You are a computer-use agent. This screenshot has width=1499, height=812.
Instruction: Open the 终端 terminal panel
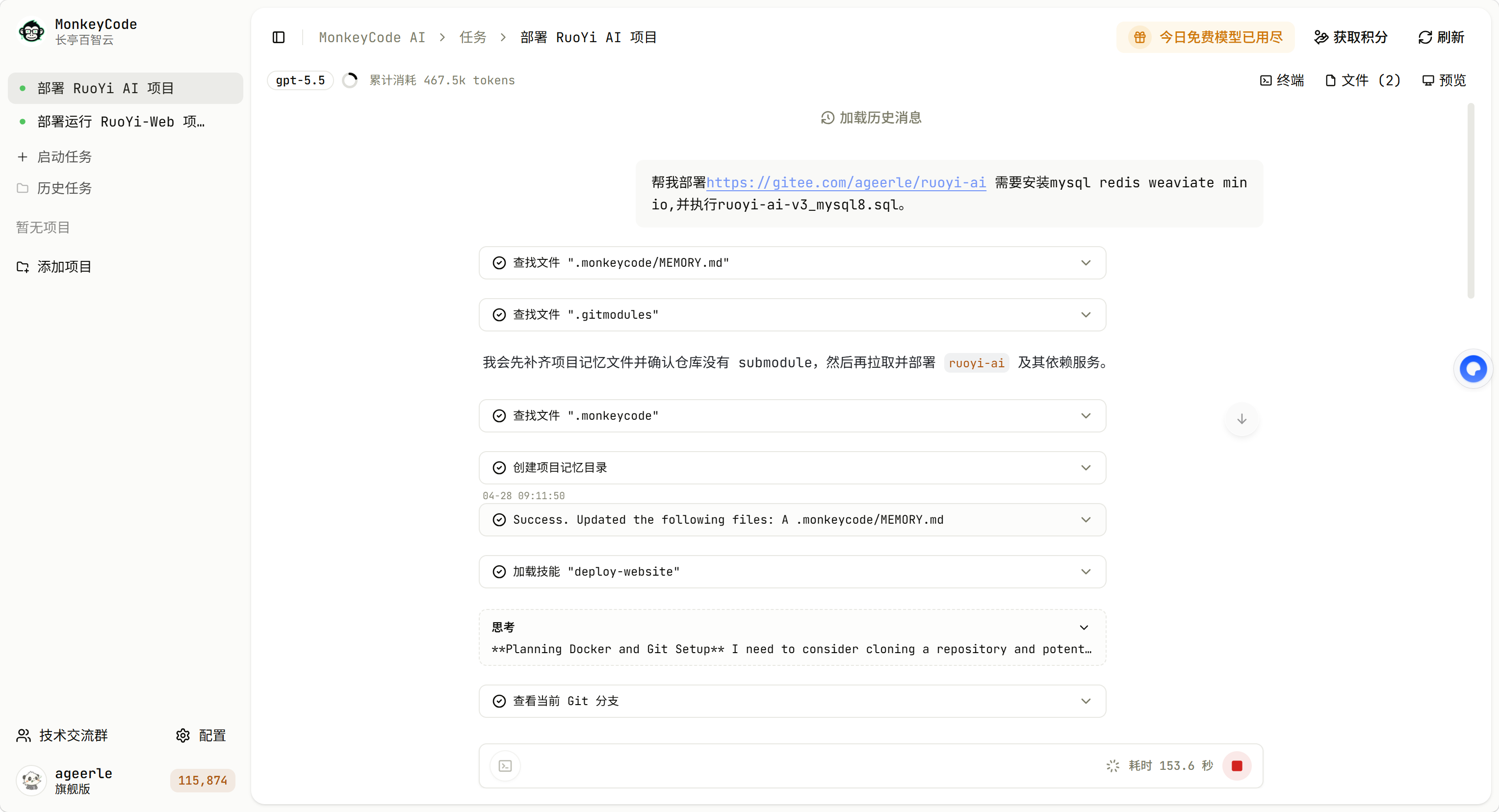(x=1282, y=80)
